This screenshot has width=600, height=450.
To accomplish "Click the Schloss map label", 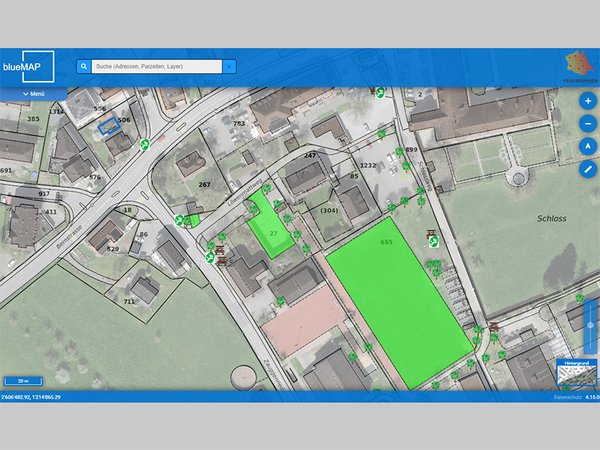I will [x=551, y=218].
